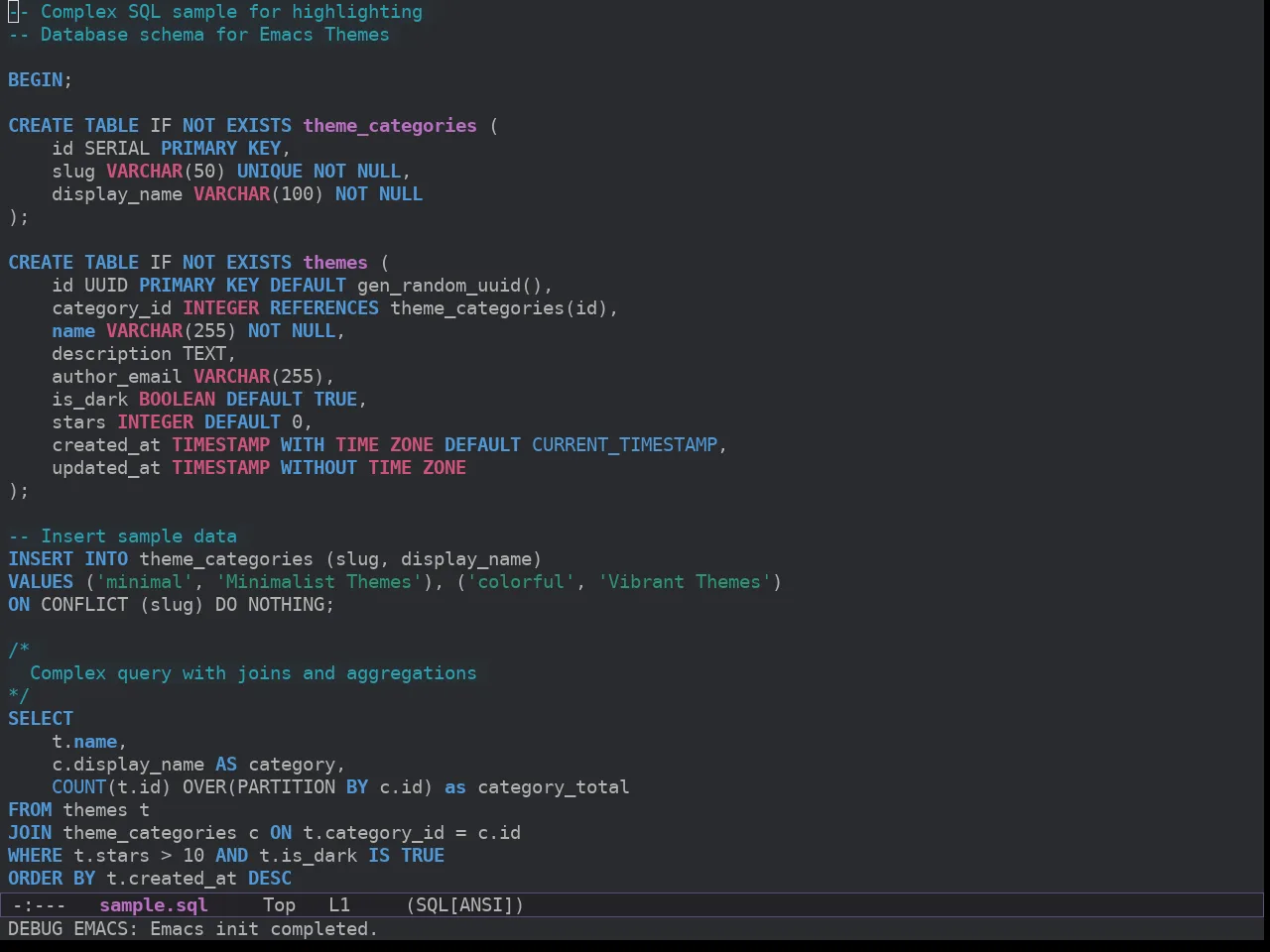Click the t.is_dark condition in WHERE clause
The width and height of the screenshot is (1270, 952).
tap(308, 856)
